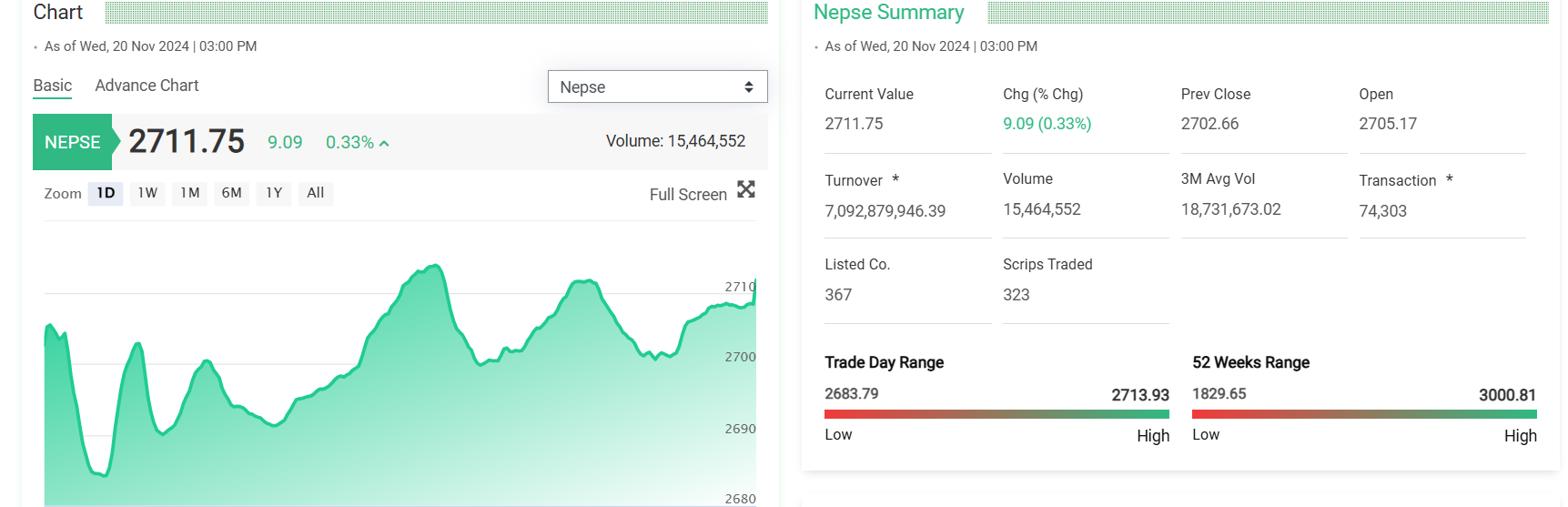Click the asterisk next to Transaction

click(1450, 179)
